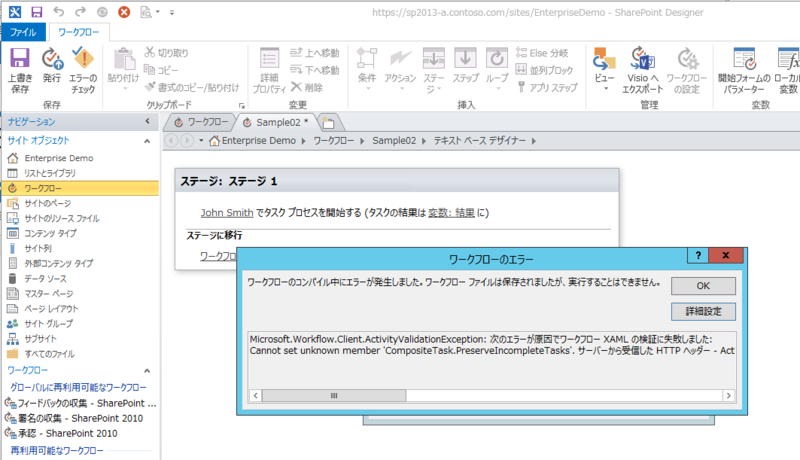Click Visio へエクスポート button
This screenshot has height=460, width=800.
click(x=642, y=71)
